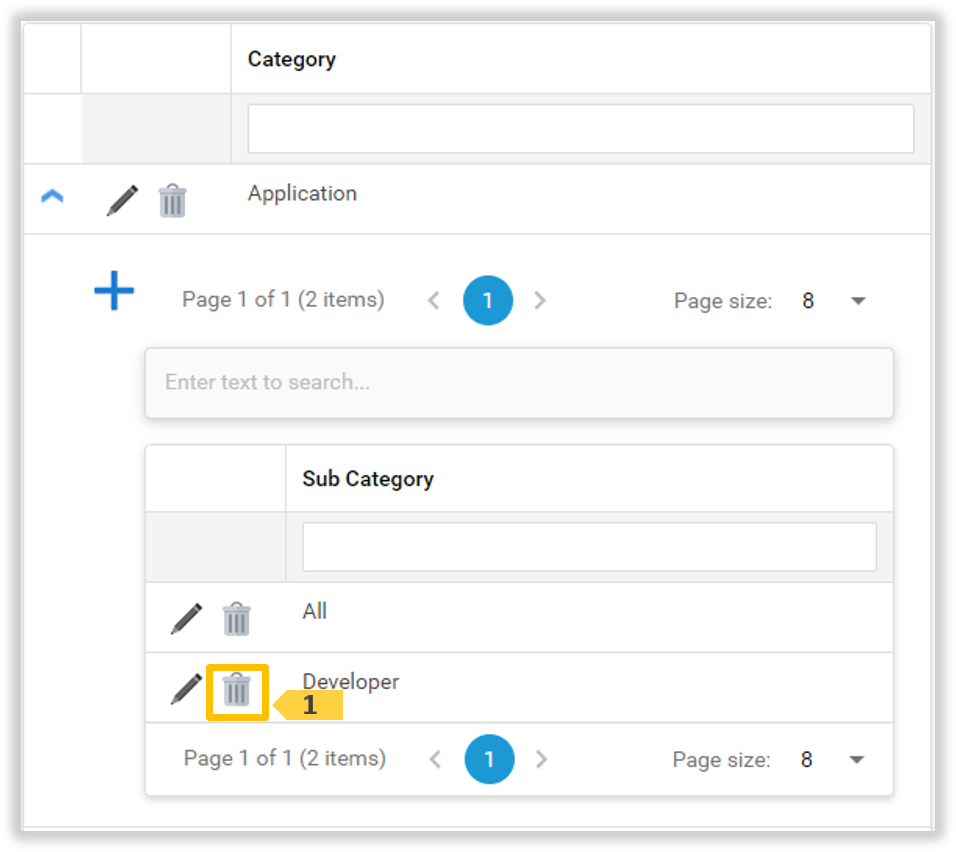
Task: Select page 1 in bottom pager
Action: [489, 759]
